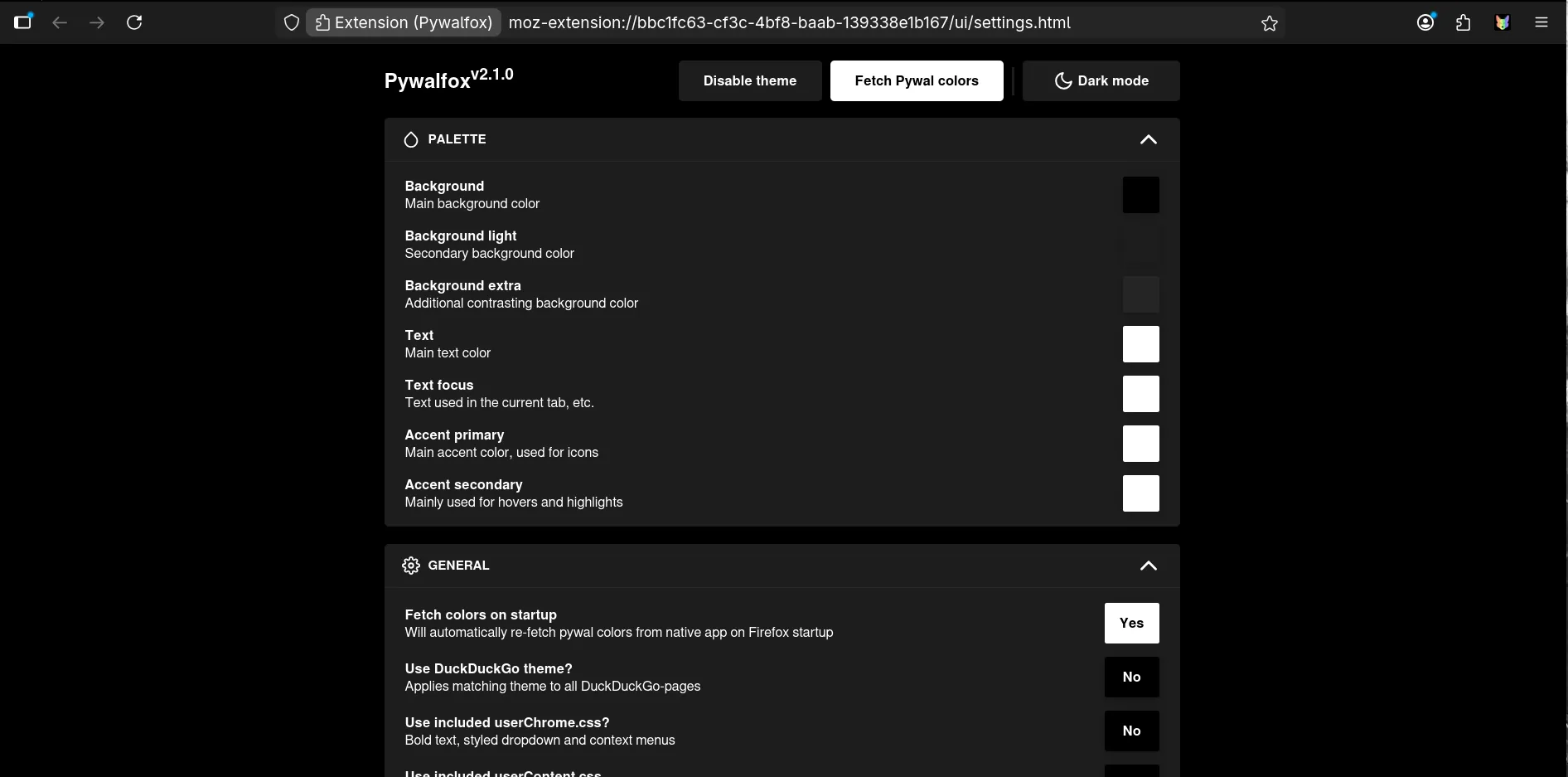Click the GENERAL section header title
The height and width of the screenshot is (777, 1568).
click(458, 566)
